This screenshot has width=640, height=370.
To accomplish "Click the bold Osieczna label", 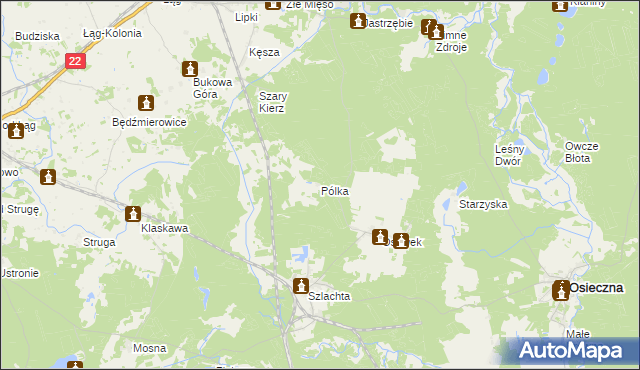I will click(x=596, y=288).
